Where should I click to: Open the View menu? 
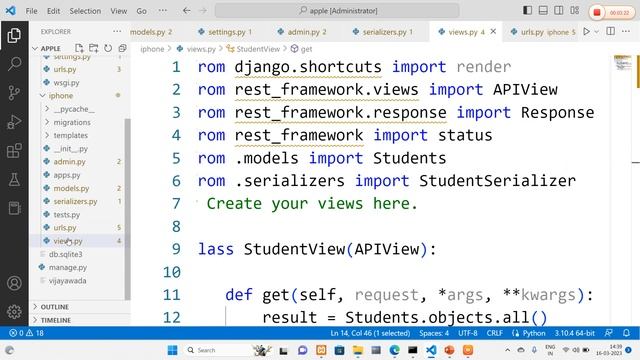118,11
